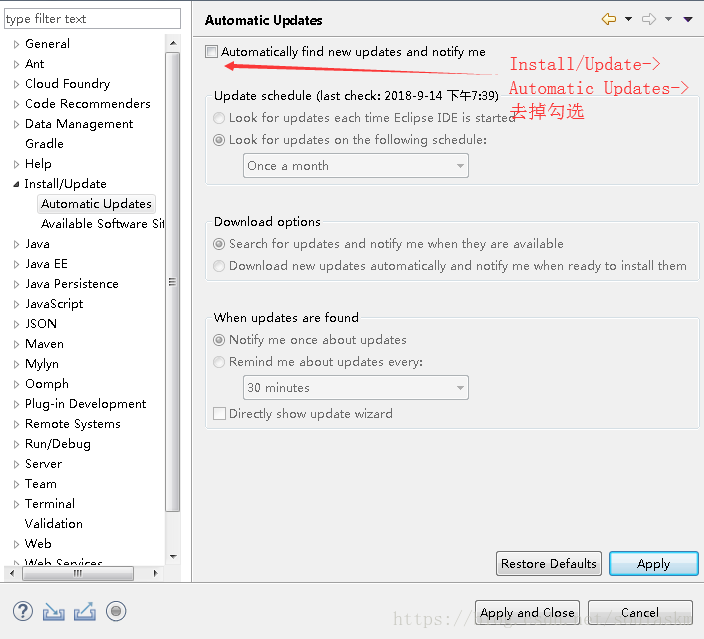The height and width of the screenshot is (639, 704).
Task: Click the Help question mark icon
Action: [22, 611]
